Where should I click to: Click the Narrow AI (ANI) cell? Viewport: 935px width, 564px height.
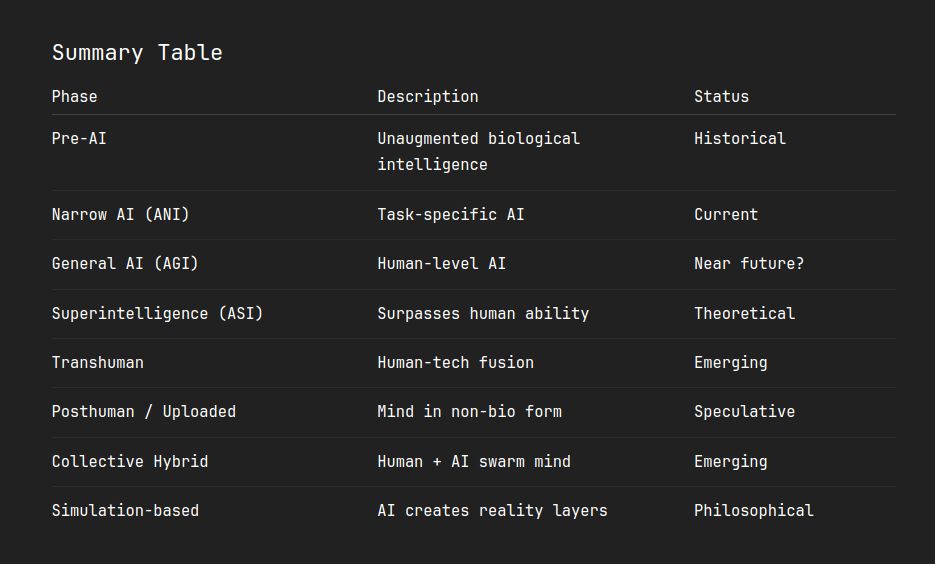pos(120,215)
